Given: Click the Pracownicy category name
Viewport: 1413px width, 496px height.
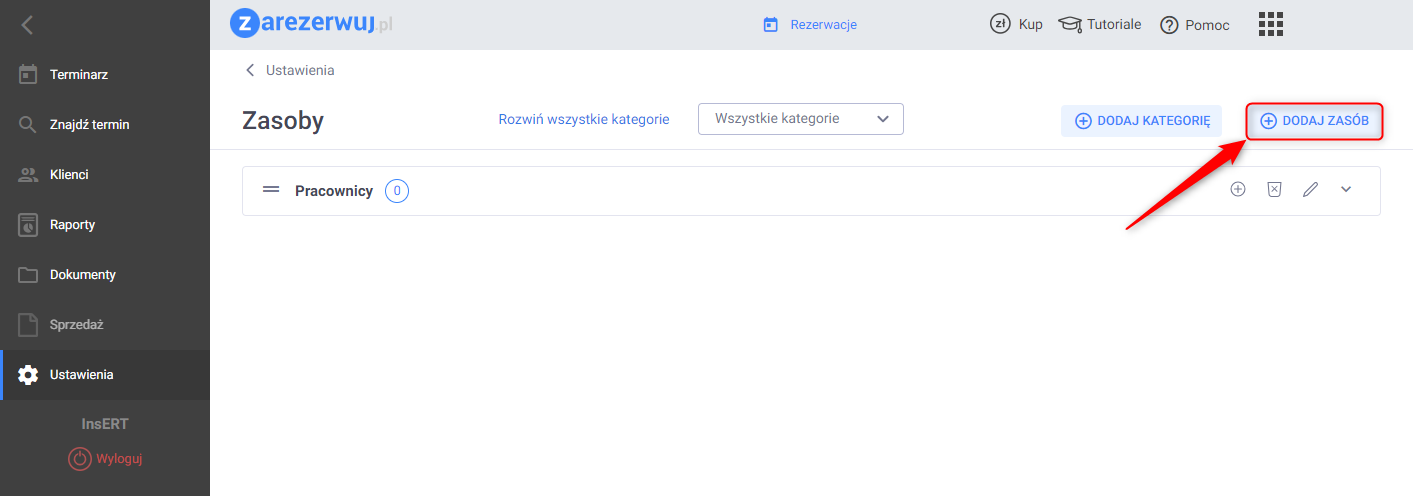Looking at the screenshot, I should point(334,190).
